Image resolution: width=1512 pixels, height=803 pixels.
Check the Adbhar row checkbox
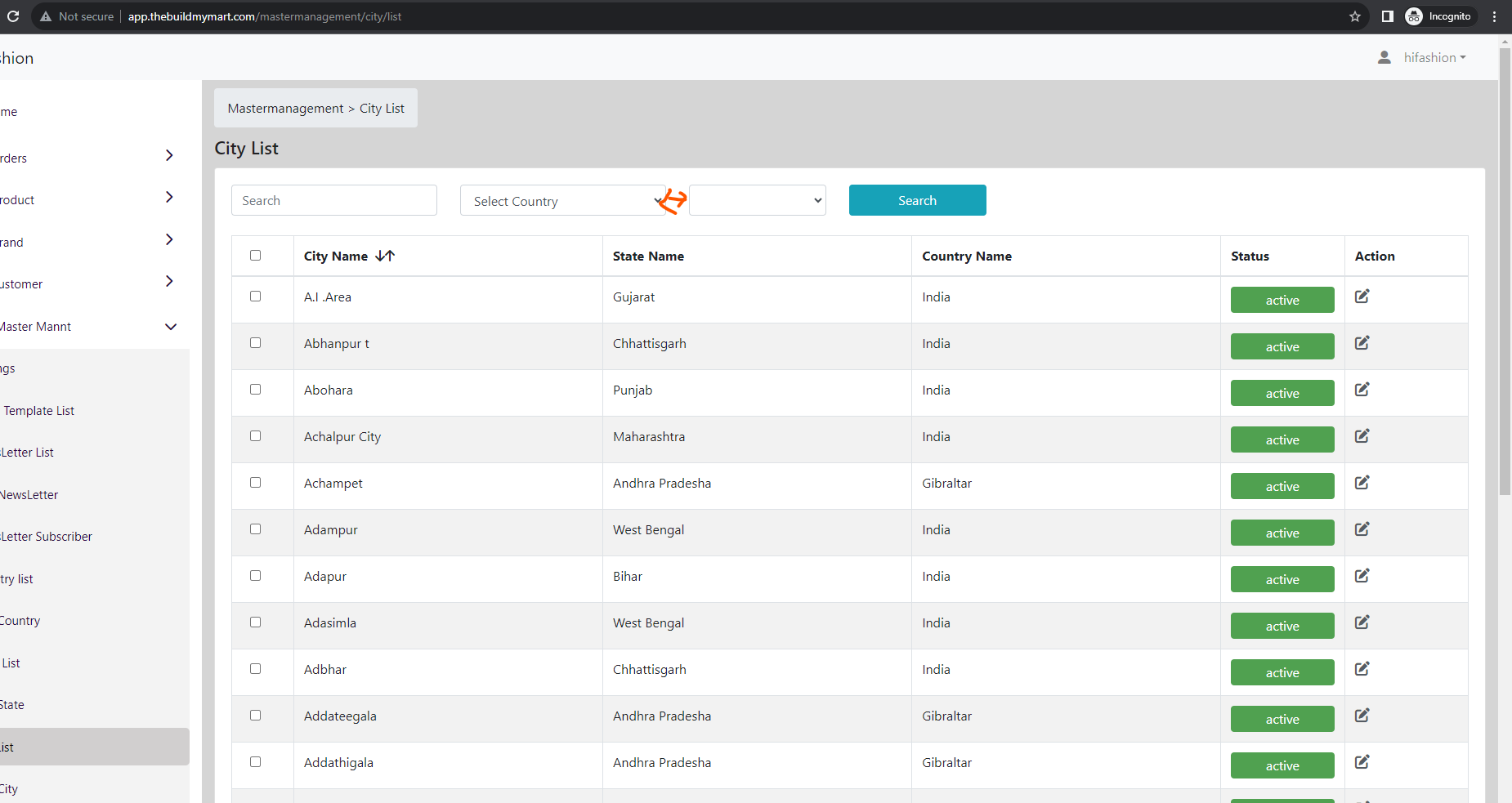(255, 668)
